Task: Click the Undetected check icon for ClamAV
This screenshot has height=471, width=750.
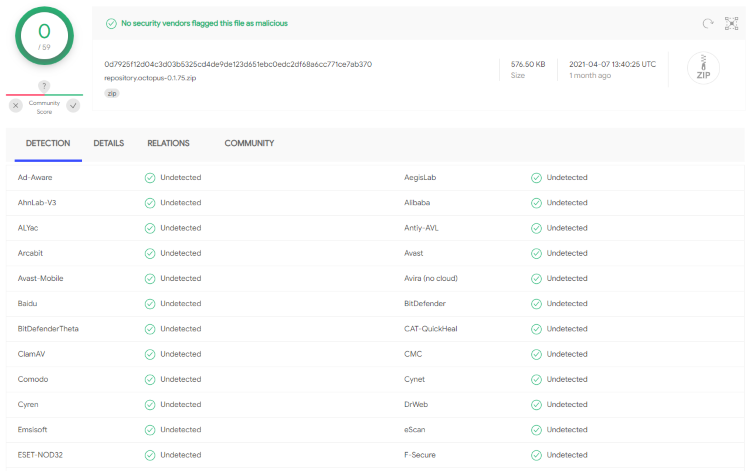Action: point(150,354)
